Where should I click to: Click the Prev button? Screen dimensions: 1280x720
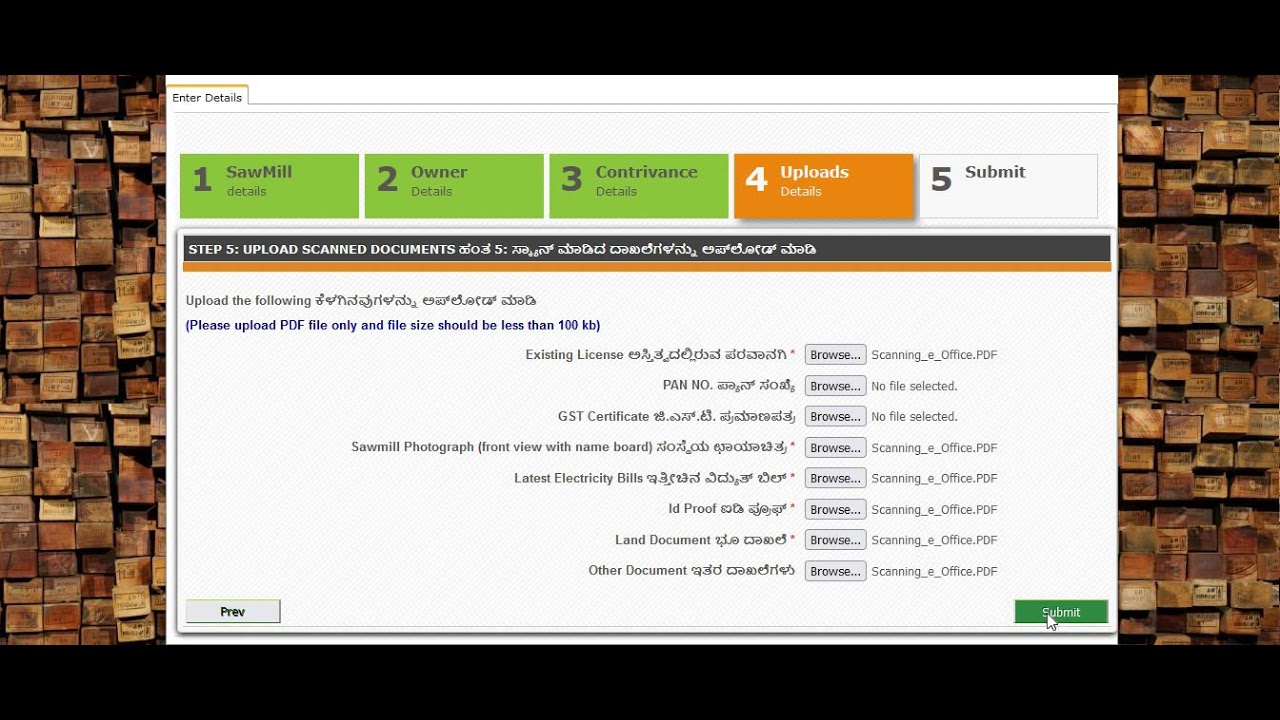point(233,612)
